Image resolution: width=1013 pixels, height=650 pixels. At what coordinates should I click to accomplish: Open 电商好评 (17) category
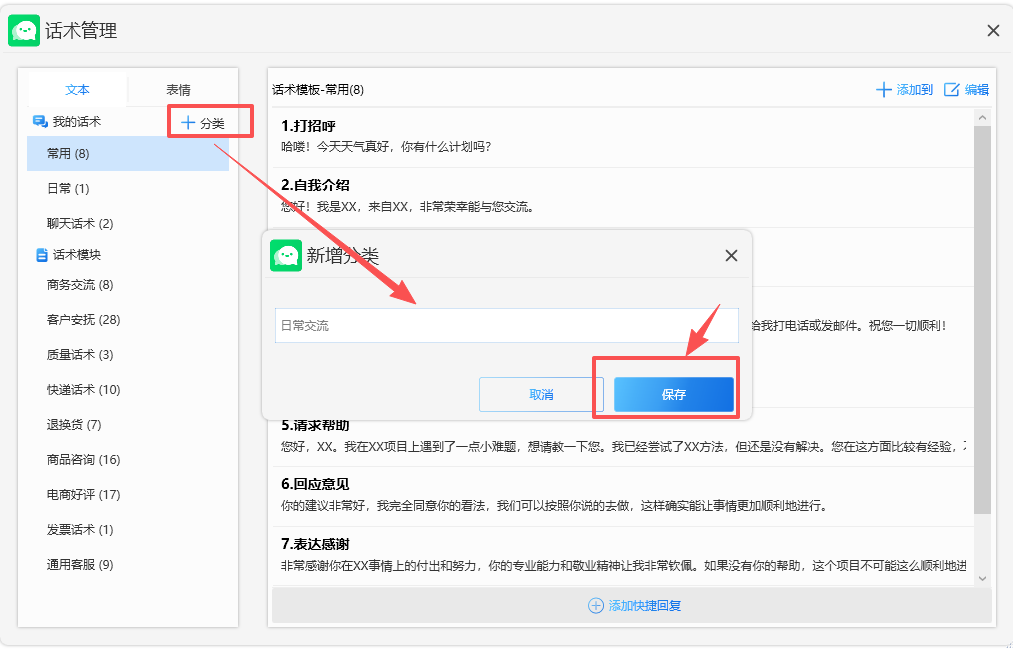[83, 495]
